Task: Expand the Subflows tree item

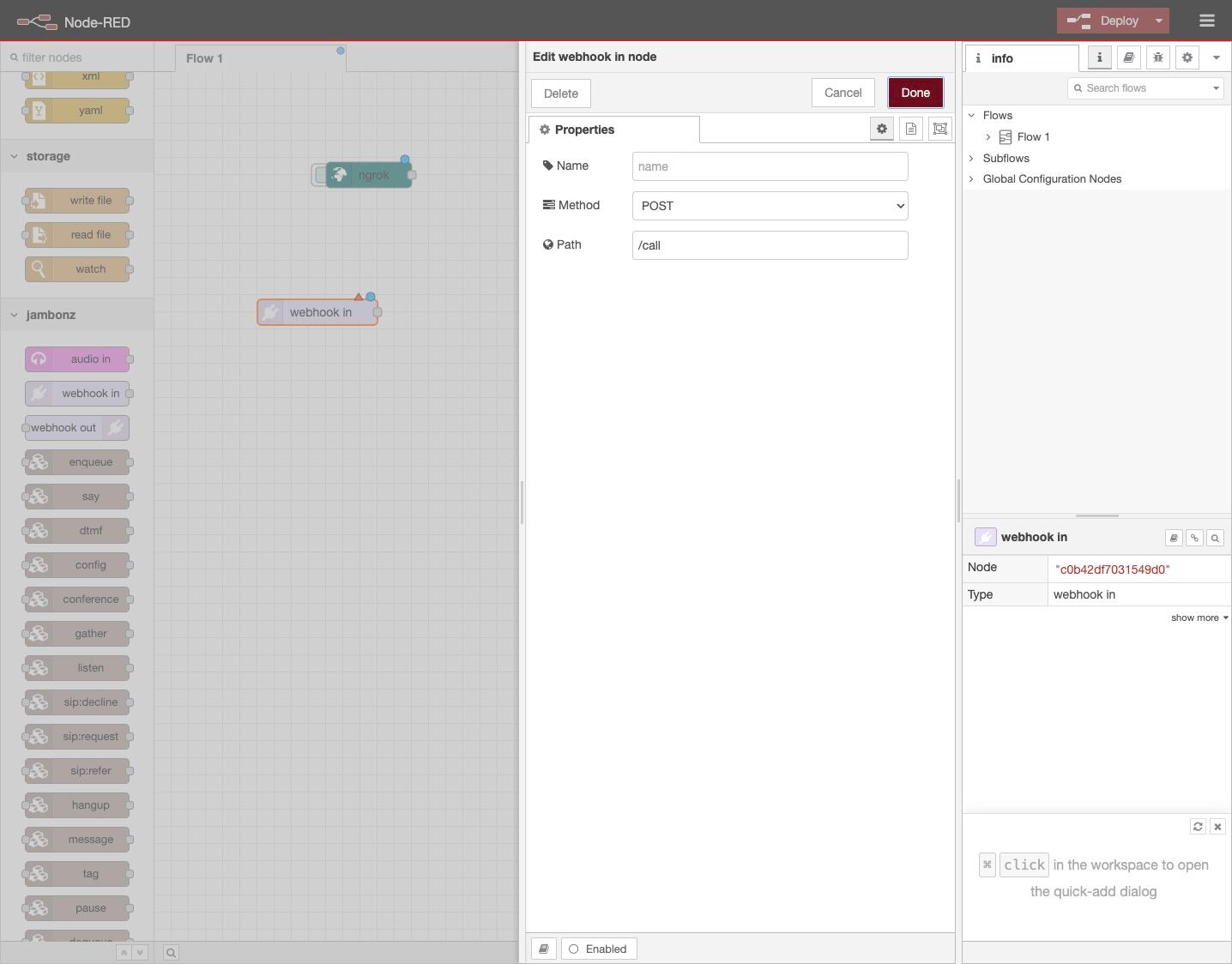Action: coord(972,158)
